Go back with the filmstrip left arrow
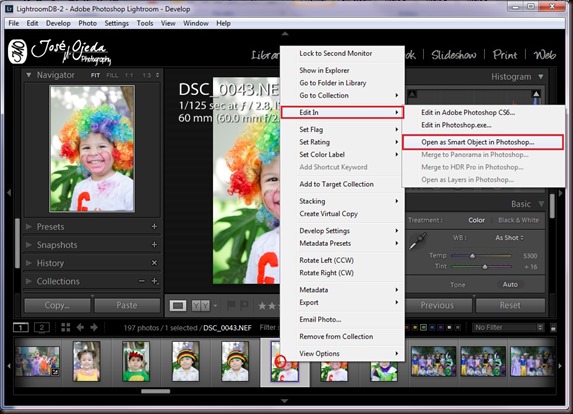Image resolution: width=573 pixels, height=414 pixels. [80, 327]
